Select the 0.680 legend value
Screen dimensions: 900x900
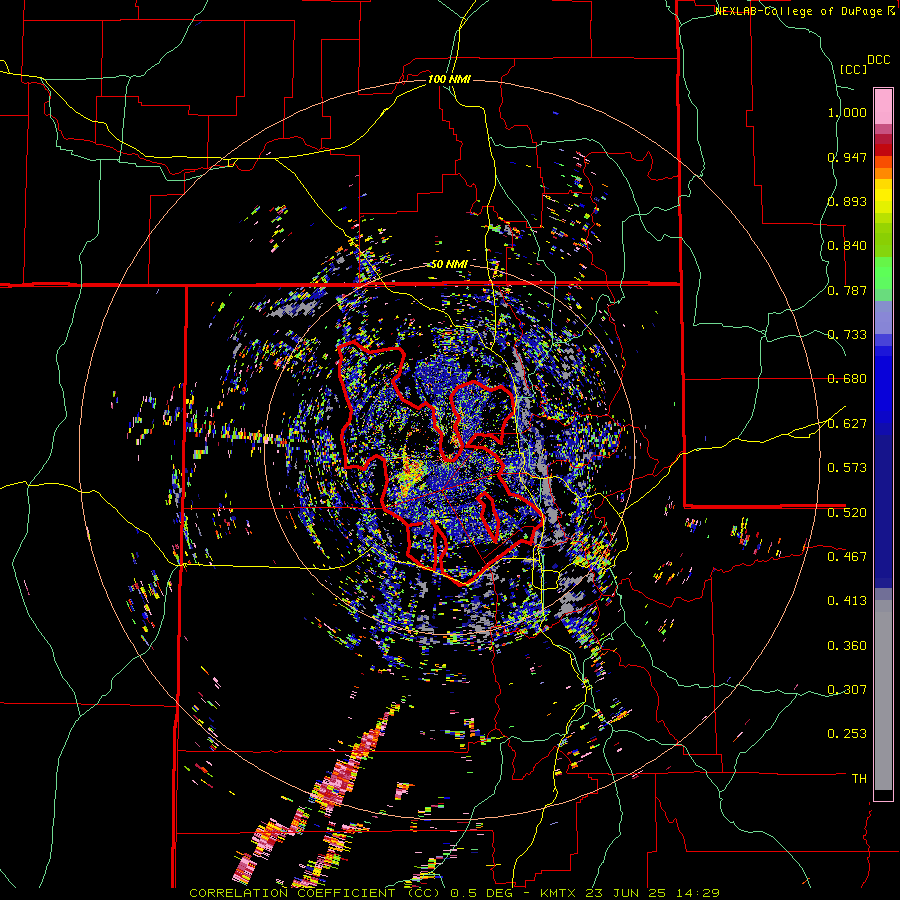click(x=847, y=379)
